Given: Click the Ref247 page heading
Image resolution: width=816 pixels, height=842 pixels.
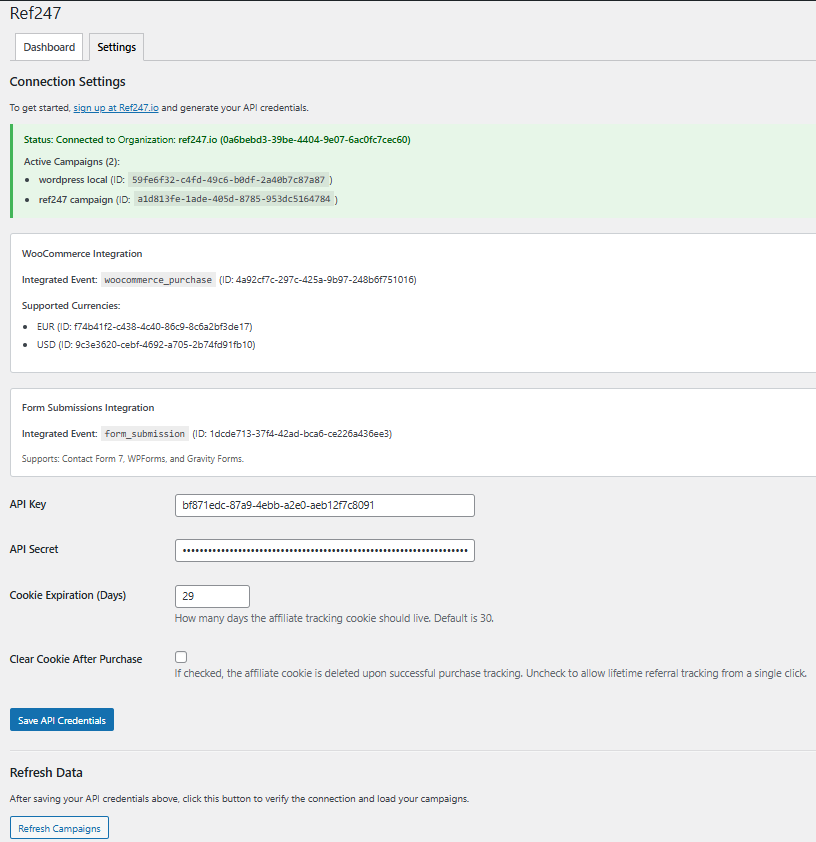Looking at the screenshot, I should [36, 13].
